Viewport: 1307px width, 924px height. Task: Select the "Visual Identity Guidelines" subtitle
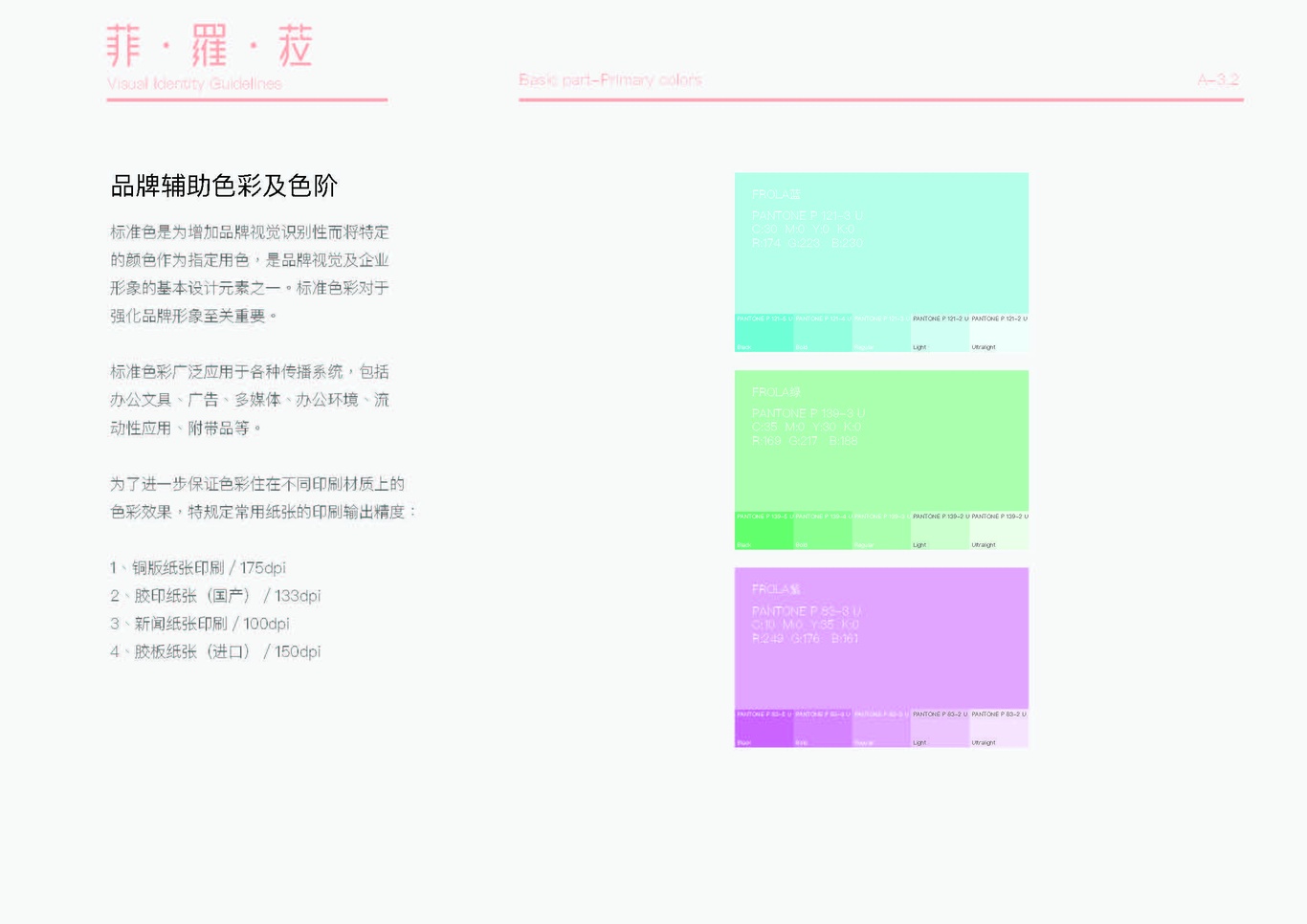pos(194,83)
